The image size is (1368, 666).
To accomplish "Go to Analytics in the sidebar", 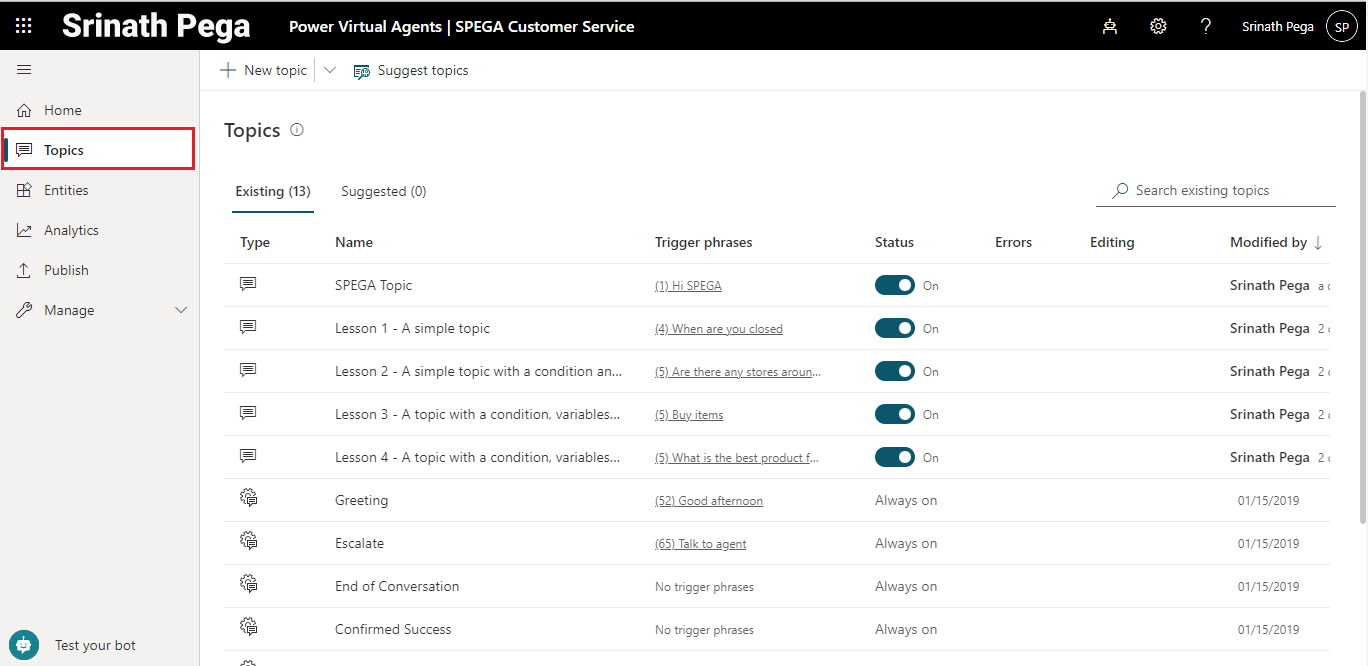I will 71,230.
